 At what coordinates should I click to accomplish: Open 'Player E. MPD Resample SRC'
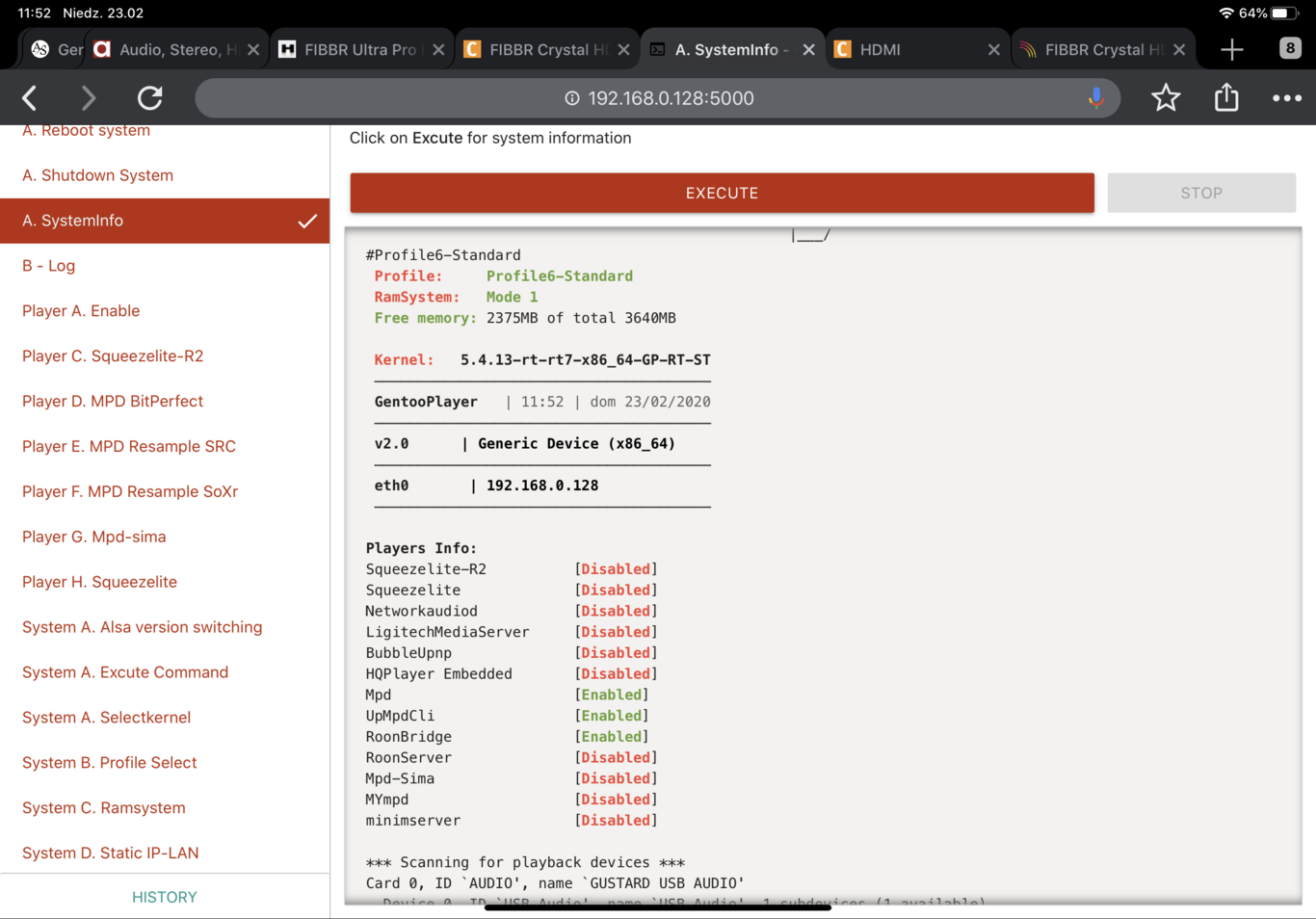[x=165, y=447]
